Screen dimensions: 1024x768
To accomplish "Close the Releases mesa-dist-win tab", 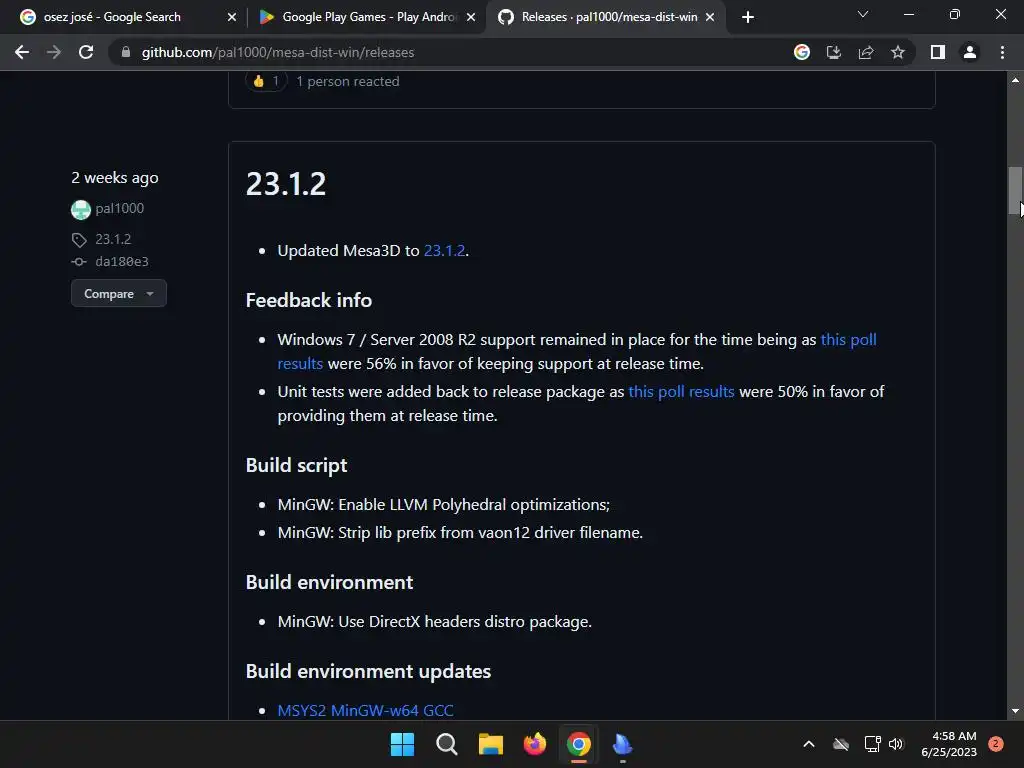I will (x=710, y=17).
